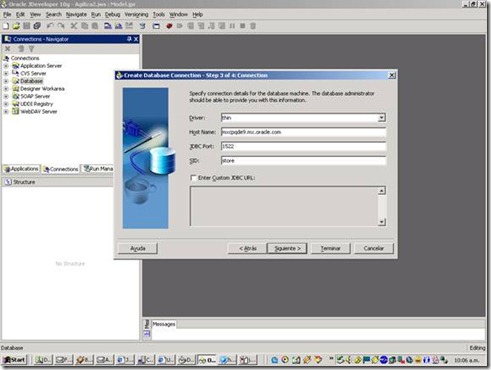Expand the SOAP Server tree node
Screen dimensions: 491x370
(x=6, y=96)
